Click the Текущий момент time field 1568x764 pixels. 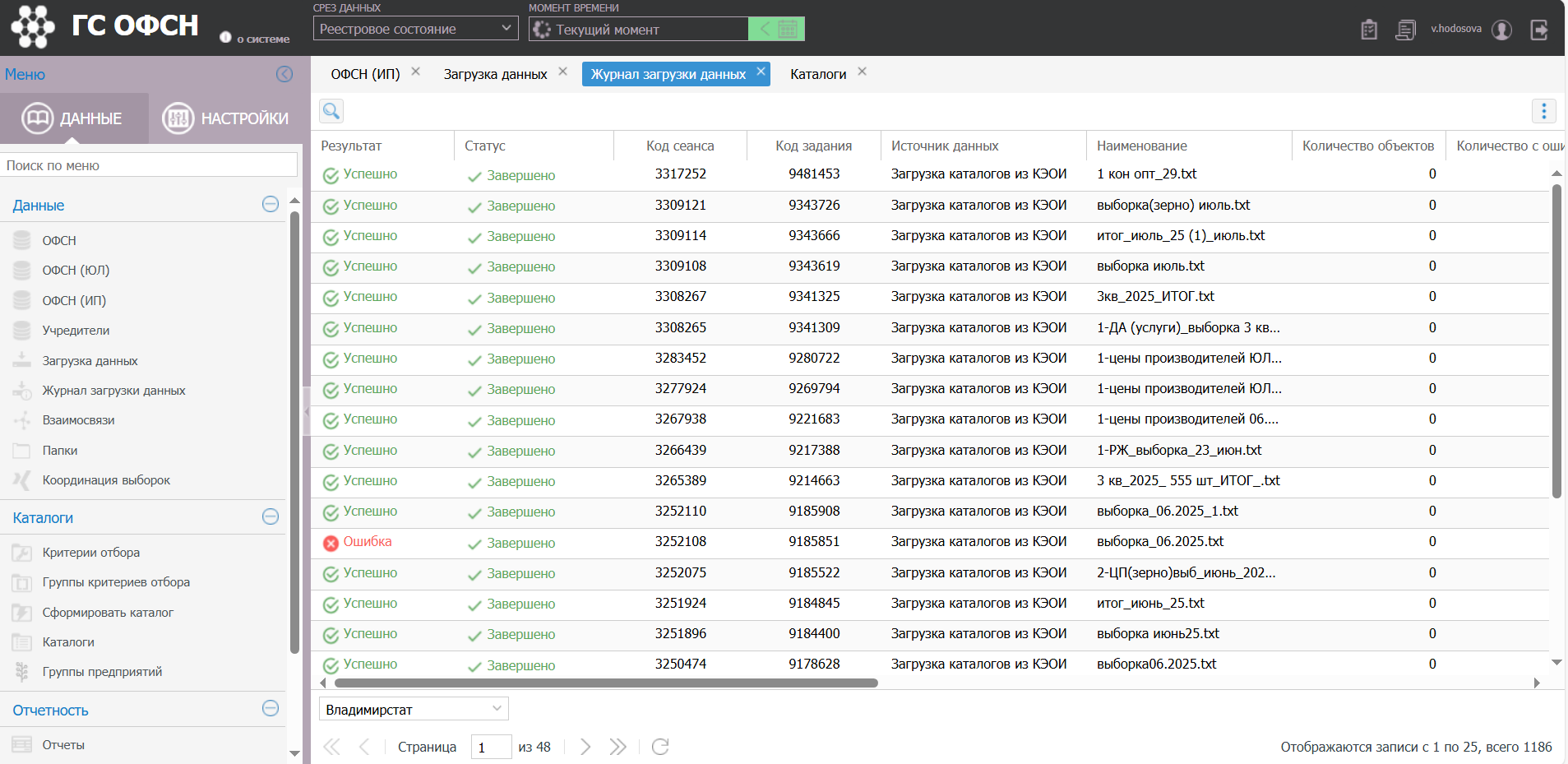[x=639, y=29]
